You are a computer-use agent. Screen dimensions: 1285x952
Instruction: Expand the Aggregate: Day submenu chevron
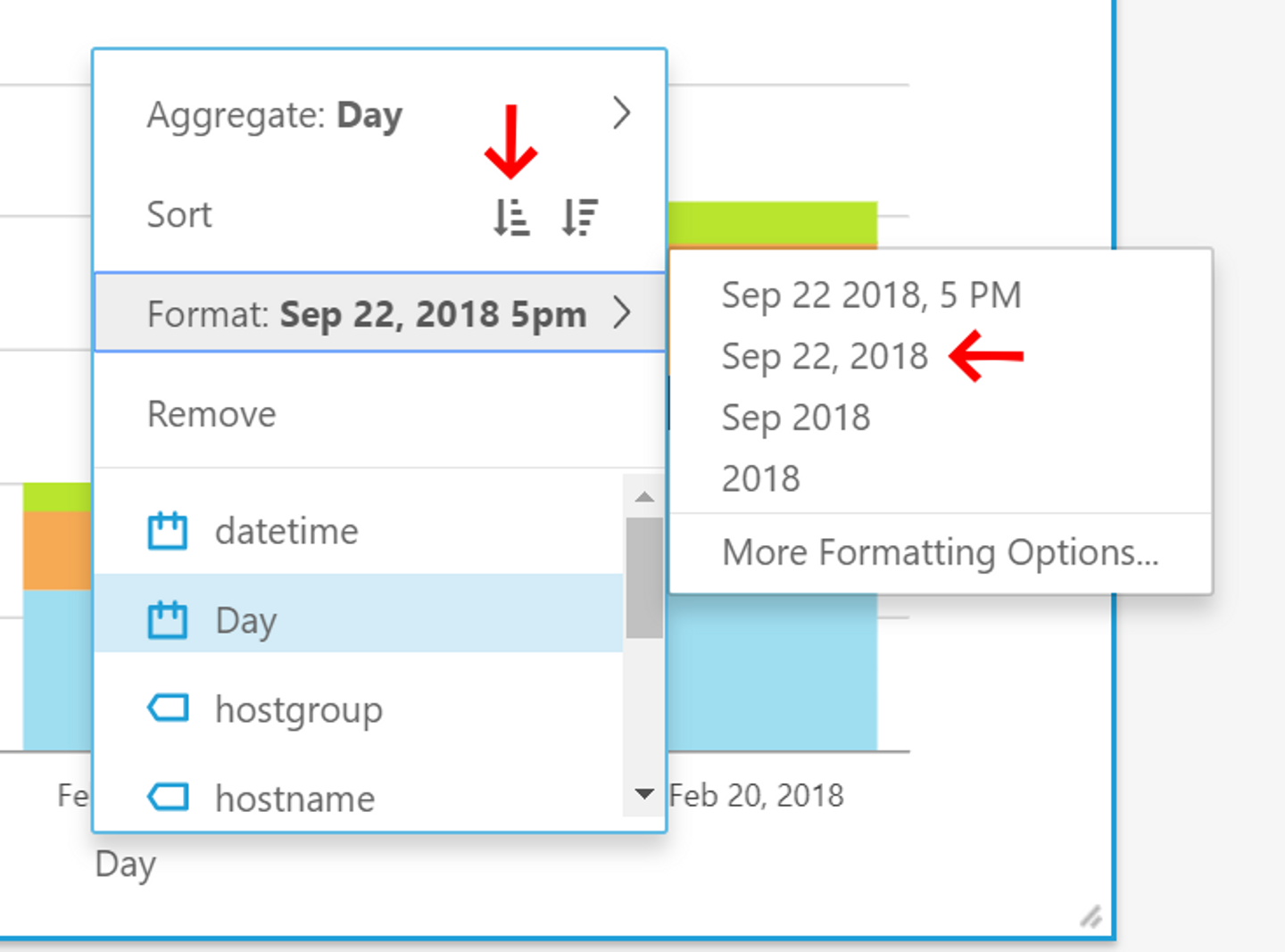(x=622, y=113)
